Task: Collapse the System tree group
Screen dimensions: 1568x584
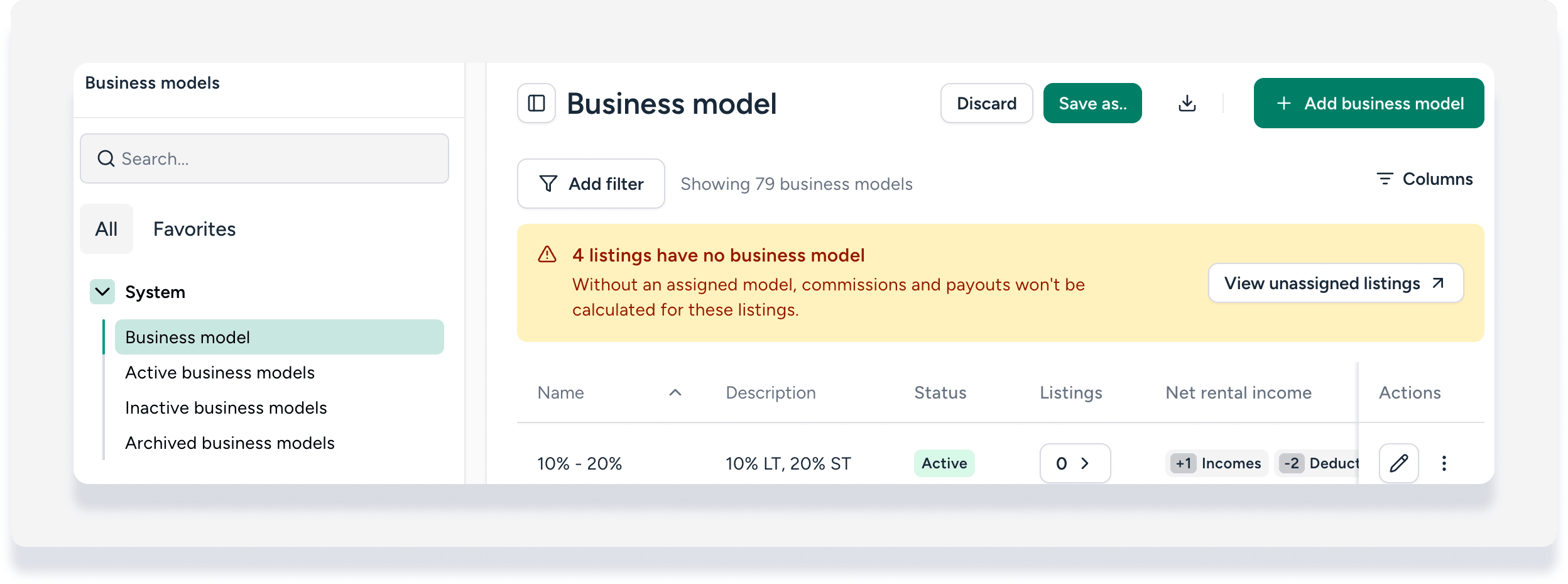Action: 102,292
